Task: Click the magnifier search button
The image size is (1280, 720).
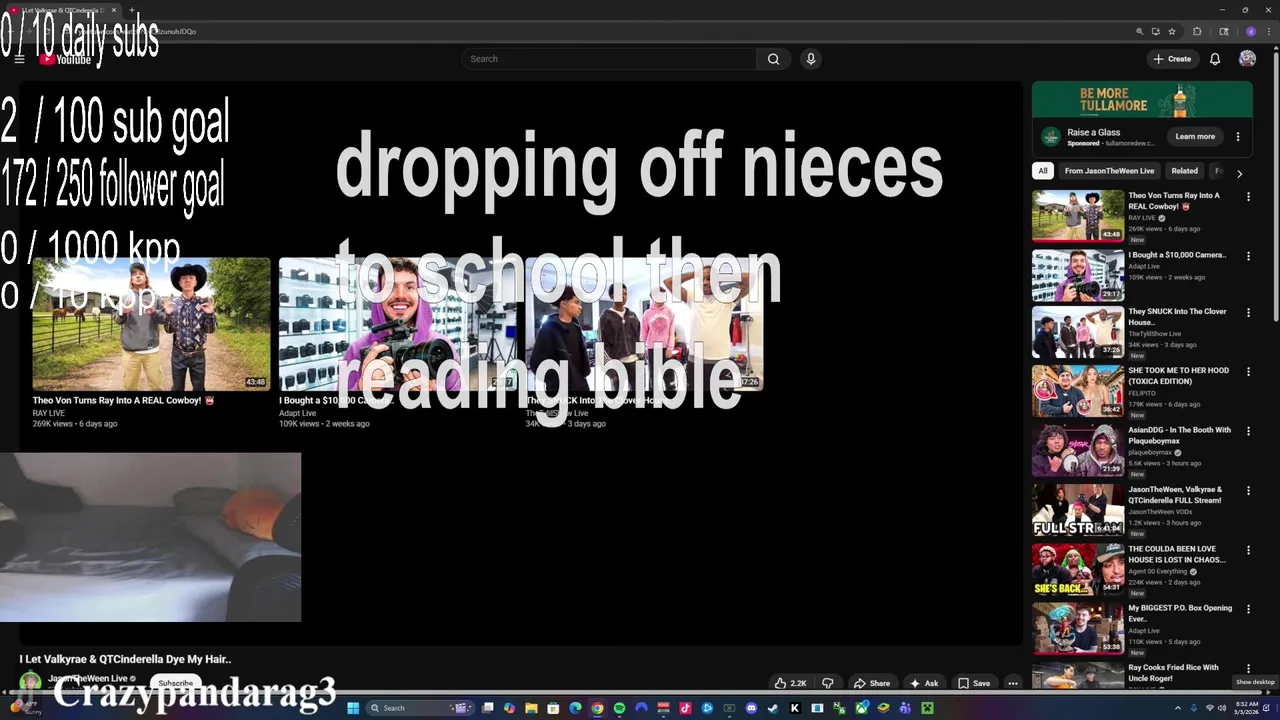Action: tap(773, 59)
